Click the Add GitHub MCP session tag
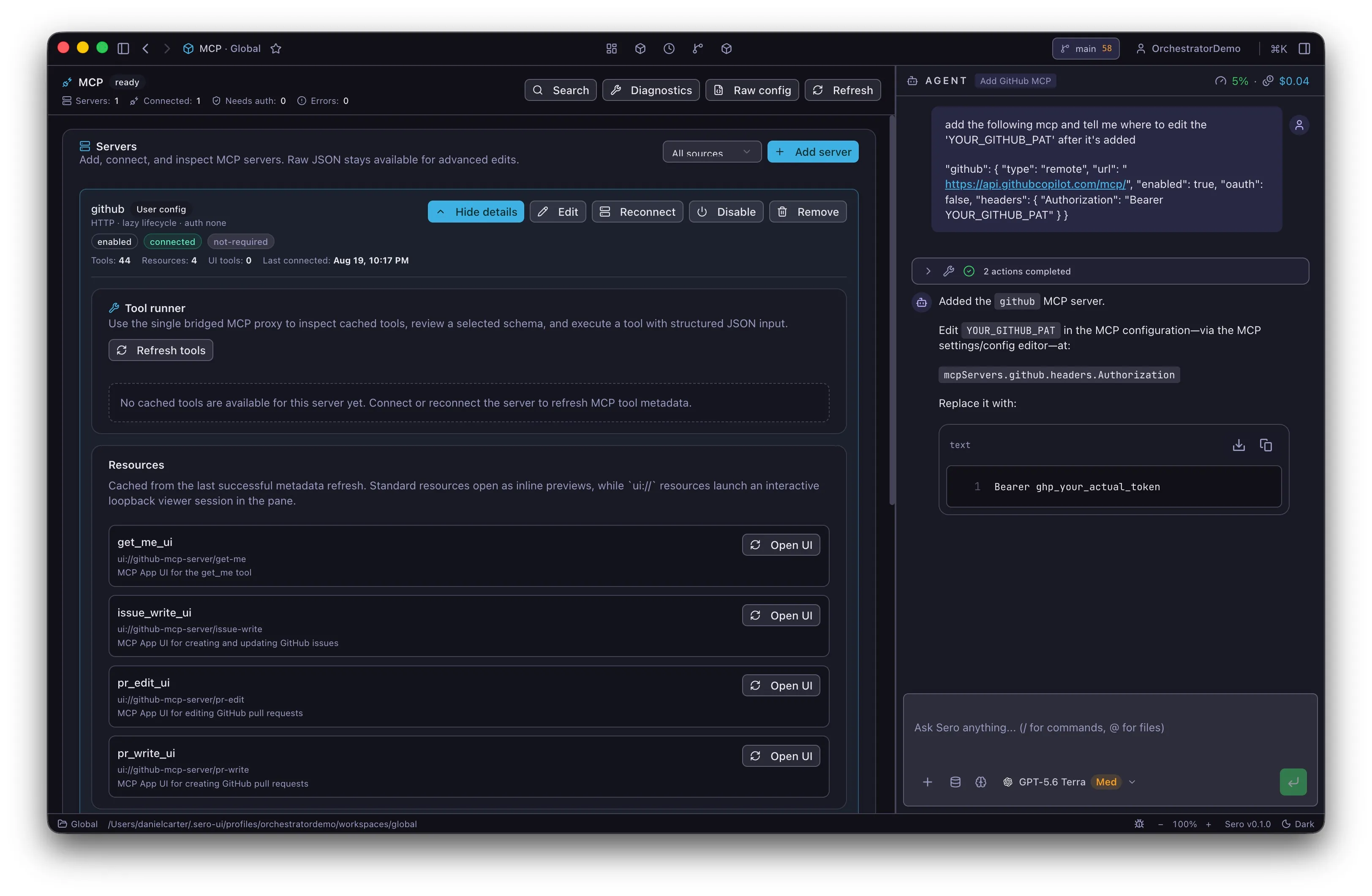Viewport: 1372px width, 896px height. point(1015,81)
